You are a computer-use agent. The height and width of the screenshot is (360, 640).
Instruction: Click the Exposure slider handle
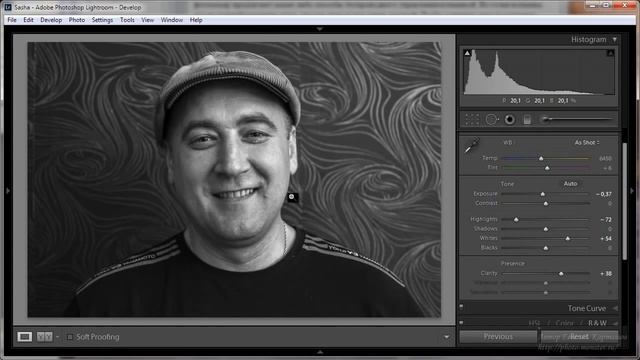(543, 194)
